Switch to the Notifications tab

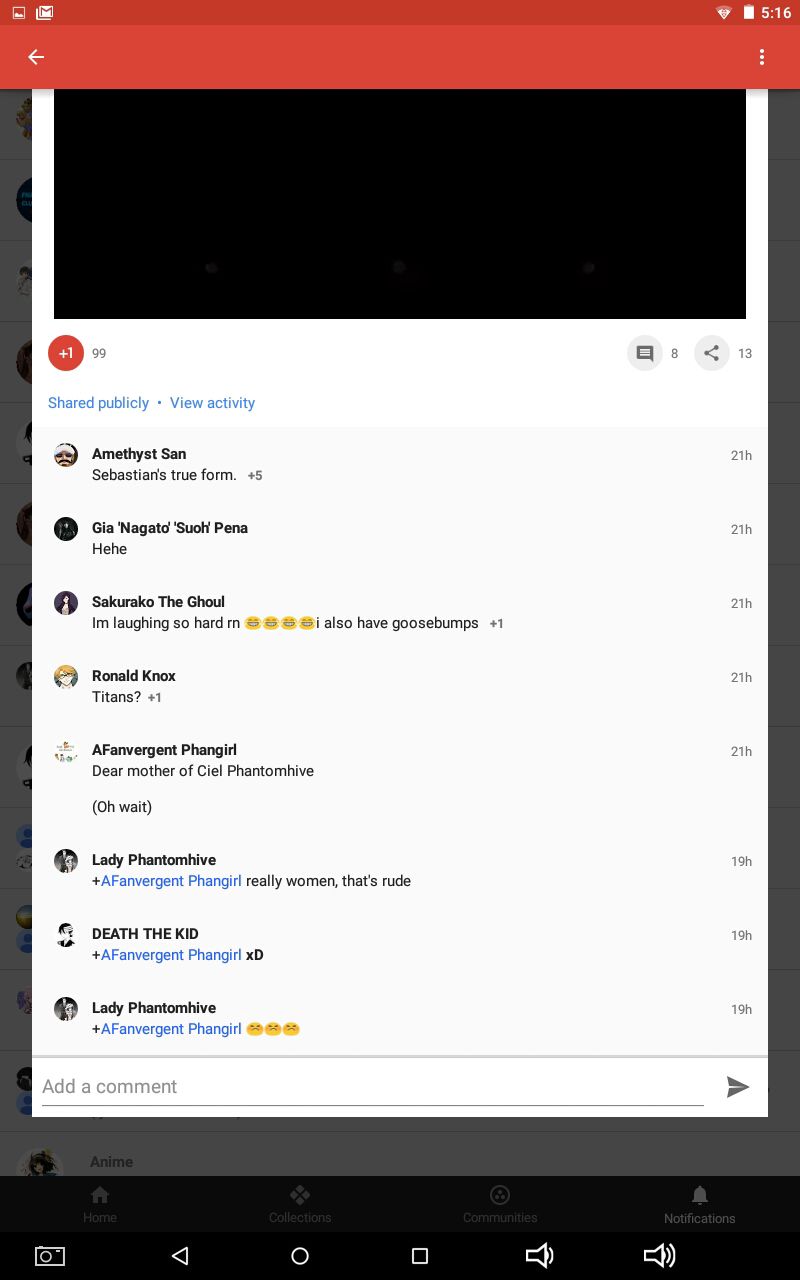pyautogui.click(x=699, y=1205)
